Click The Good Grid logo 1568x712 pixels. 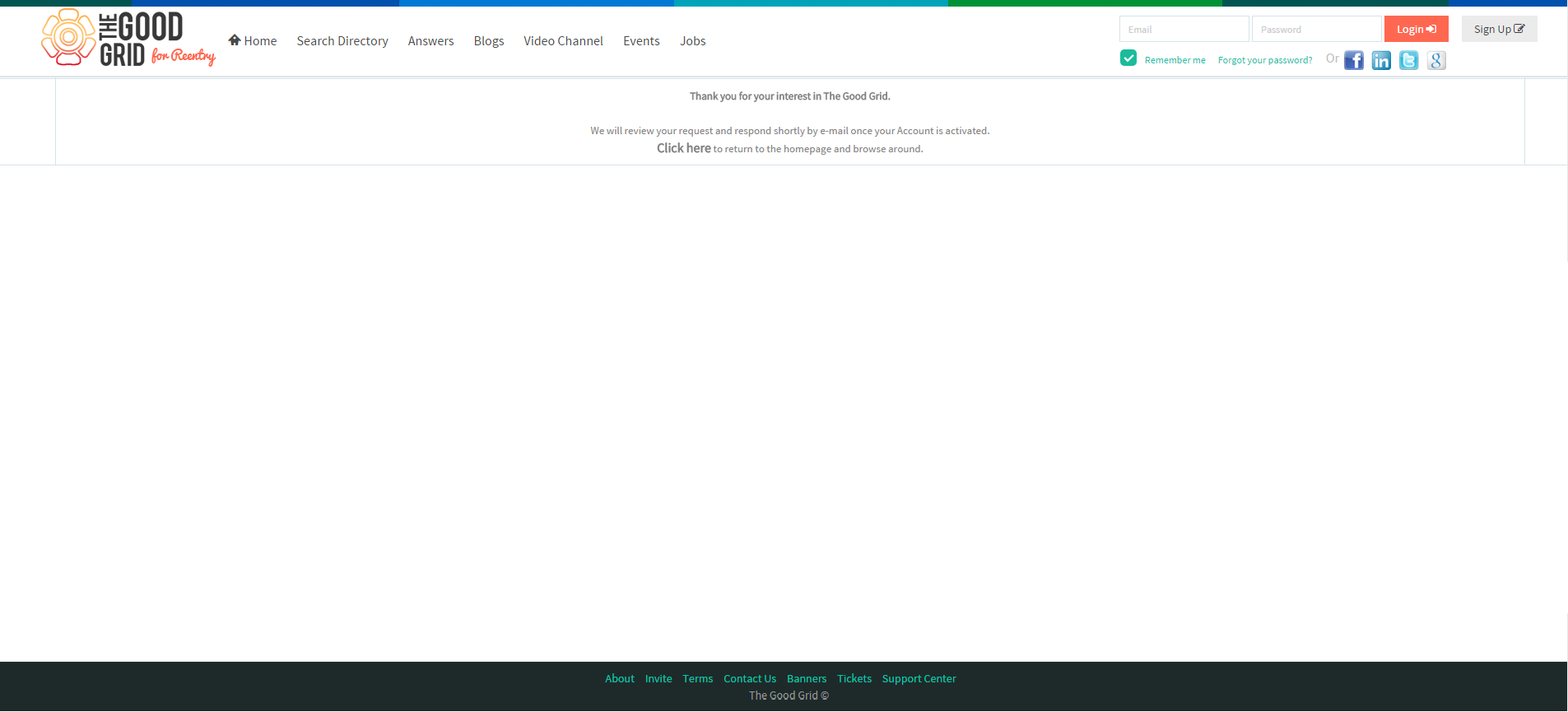coord(128,38)
